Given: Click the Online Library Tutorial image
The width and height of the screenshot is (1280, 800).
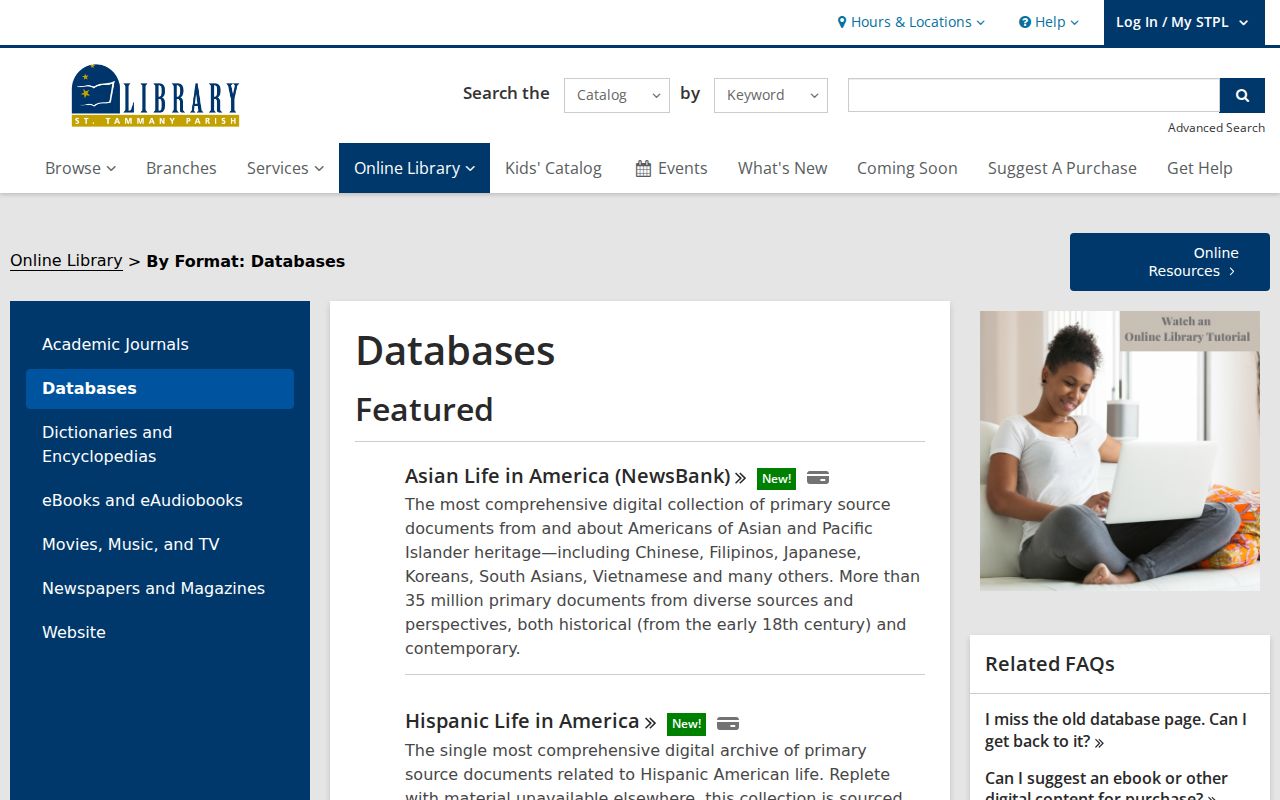Looking at the screenshot, I should tap(1120, 450).
